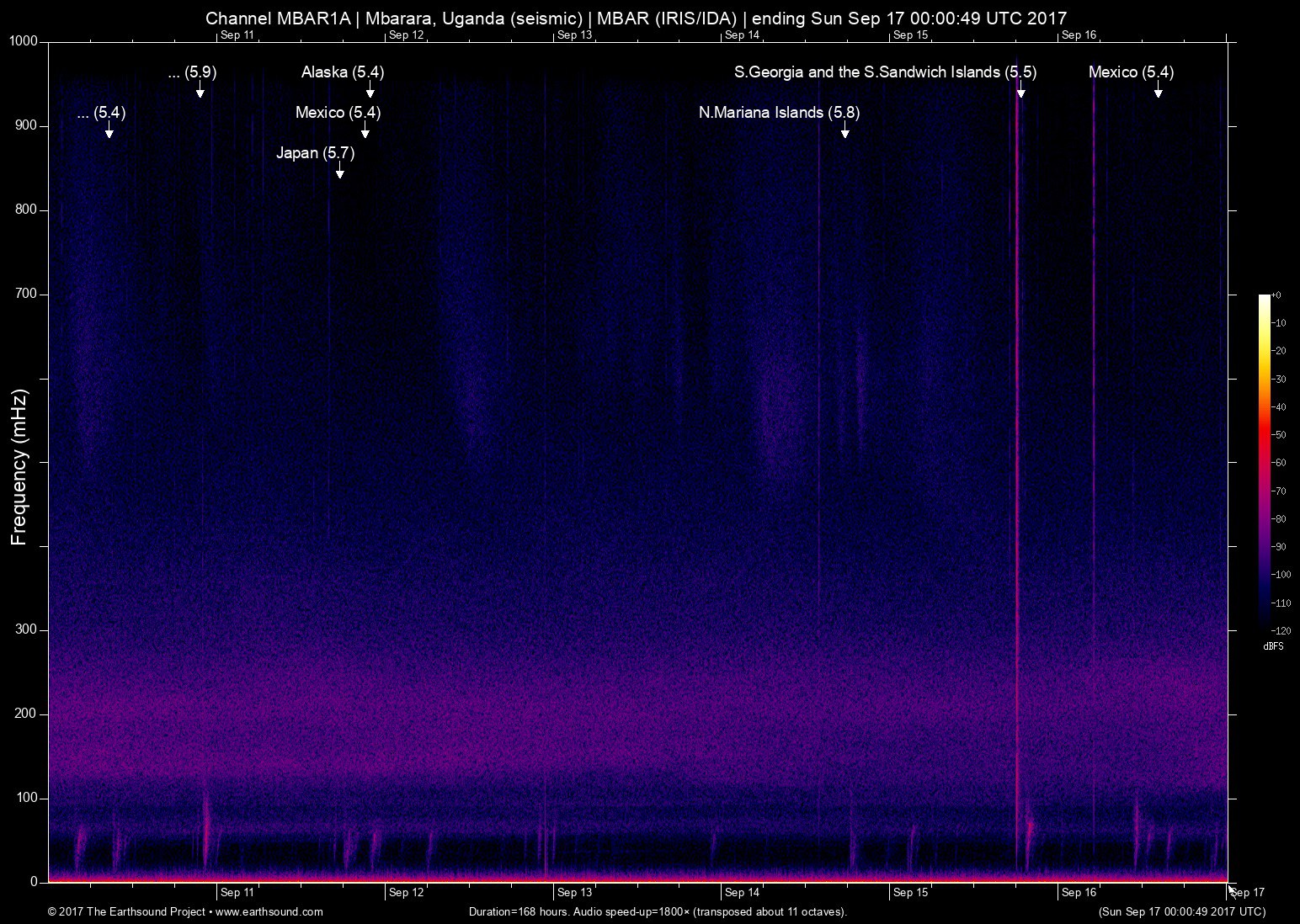Screen dimensions: 1300x924
Task: Open the www.earthsound.com website link
Action: pyautogui.click(x=271, y=911)
